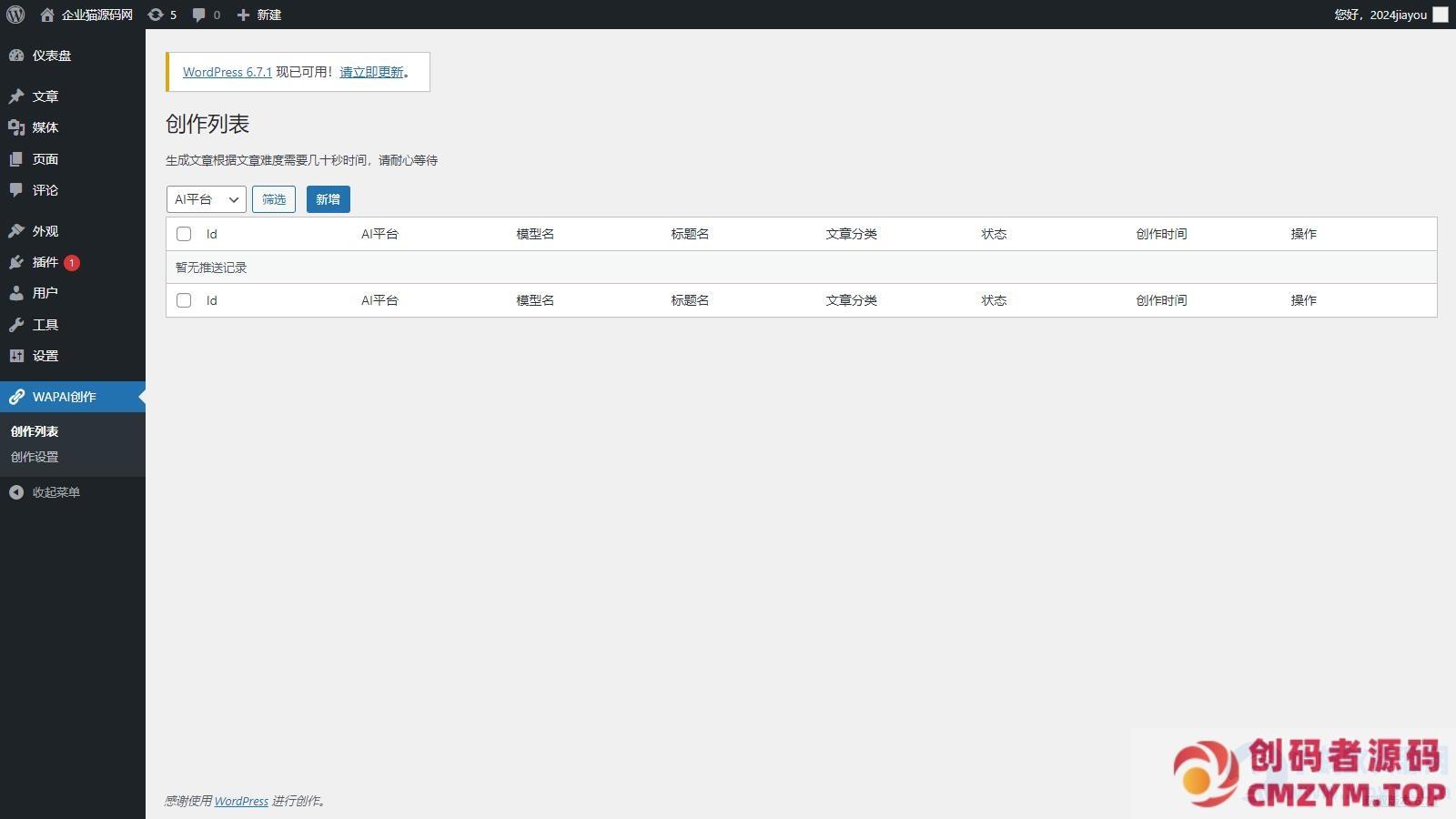Click the pushpin icon for 文章

(x=16, y=96)
